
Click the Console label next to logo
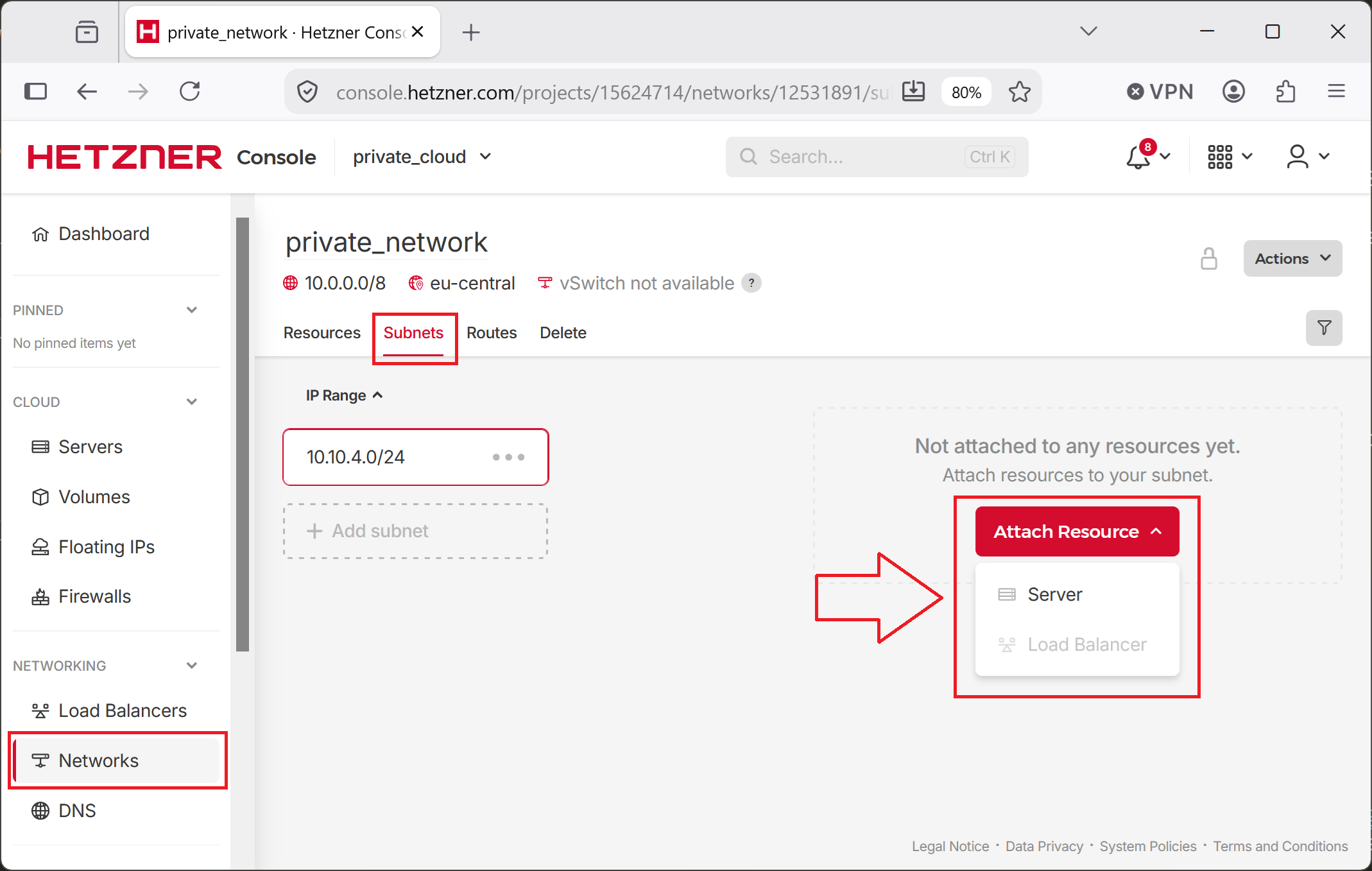276,157
